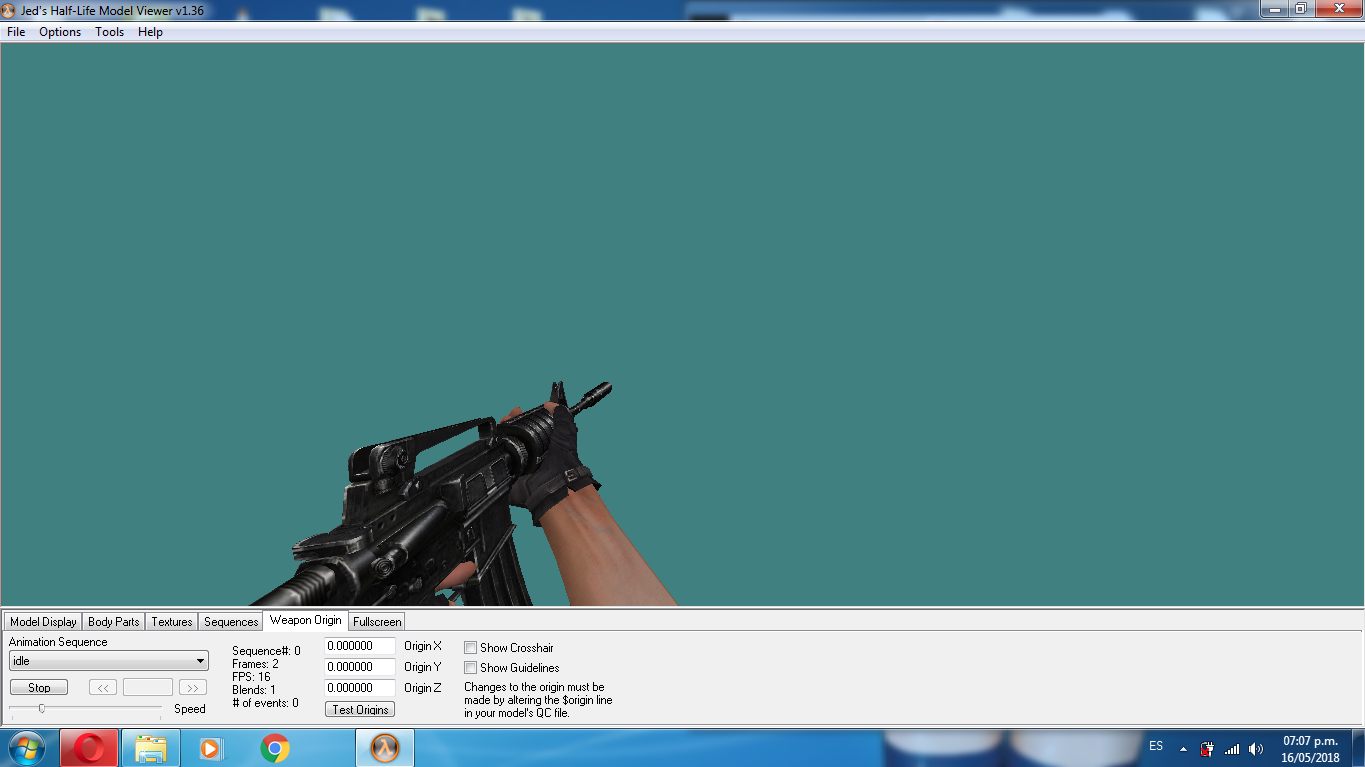Viewport: 1365px width, 767px height.
Task: Switch to the Fullscreen tab
Action: pyautogui.click(x=377, y=622)
